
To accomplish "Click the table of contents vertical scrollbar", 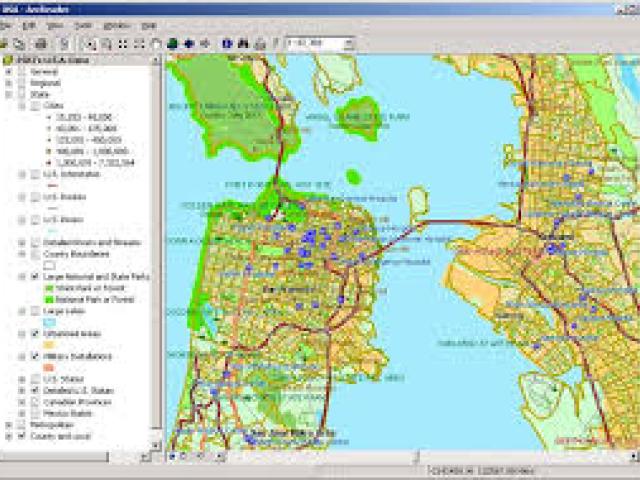I will coord(156,247).
